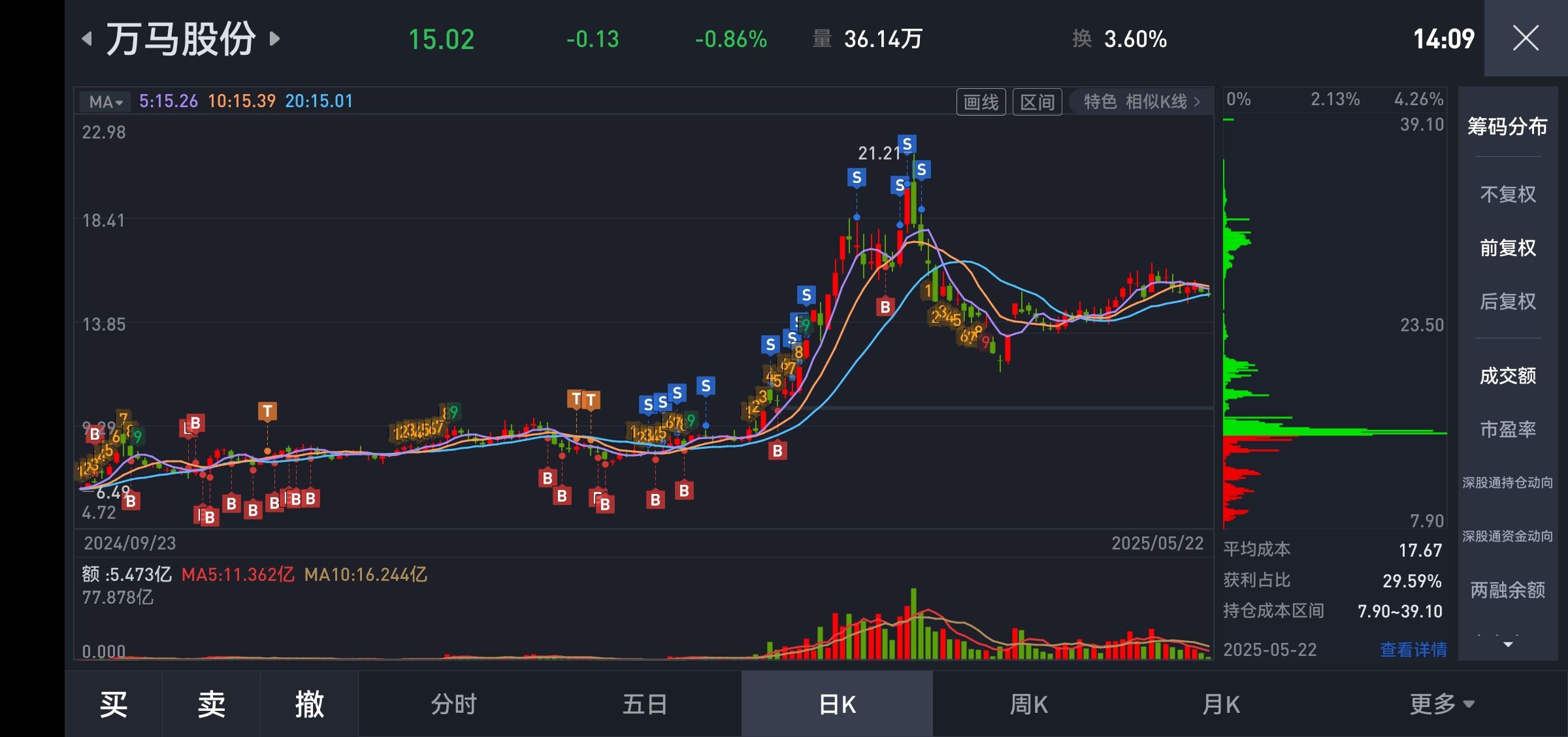This screenshot has width=1568, height=737.
Task: Click the 获利占比 29.59% value
Action: tap(1412, 581)
